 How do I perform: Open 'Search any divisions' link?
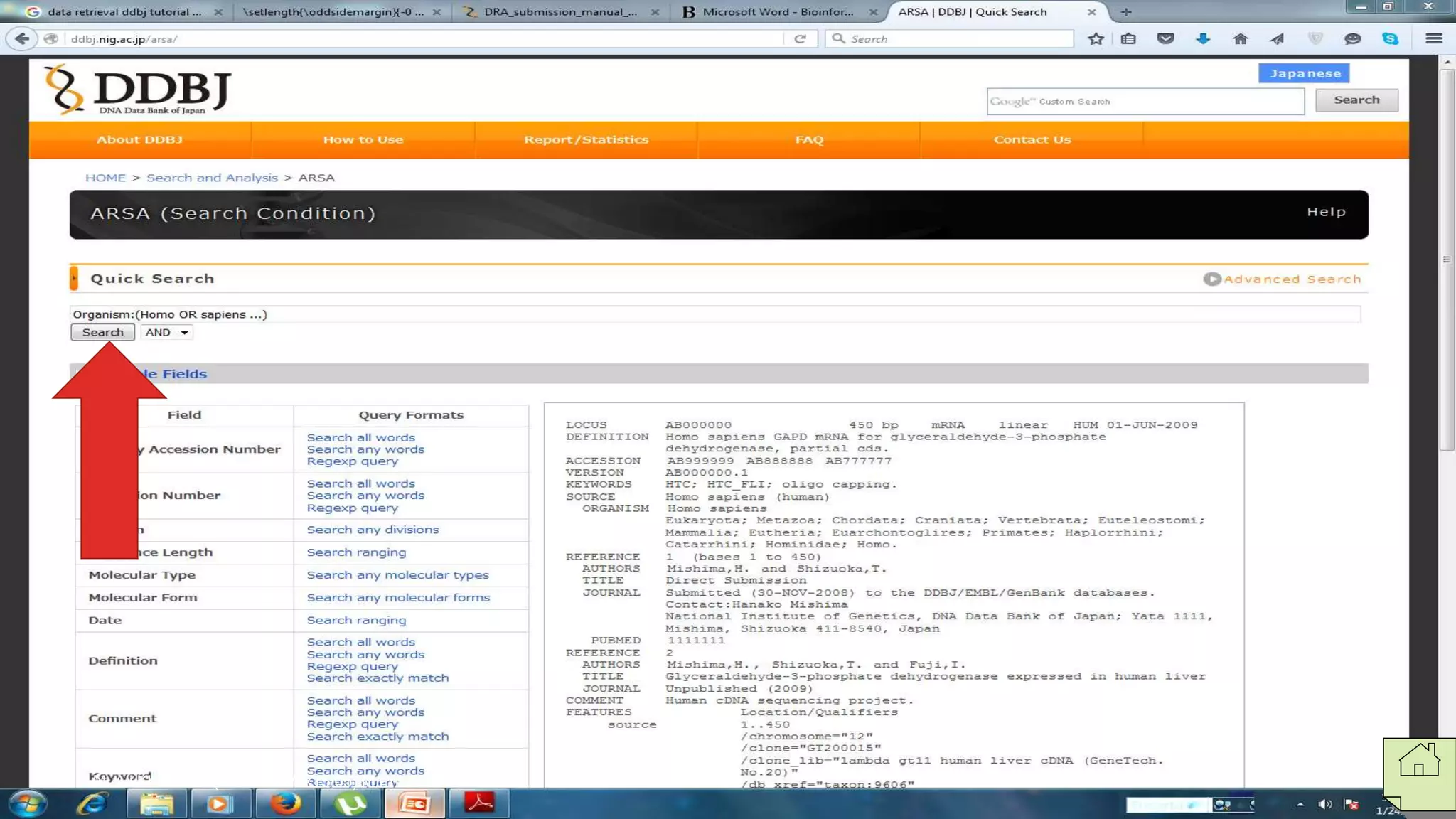(373, 530)
